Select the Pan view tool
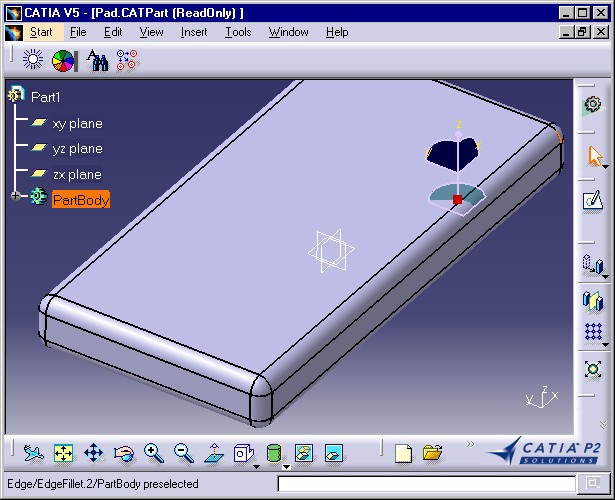 pyautogui.click(x=93, y=453)
